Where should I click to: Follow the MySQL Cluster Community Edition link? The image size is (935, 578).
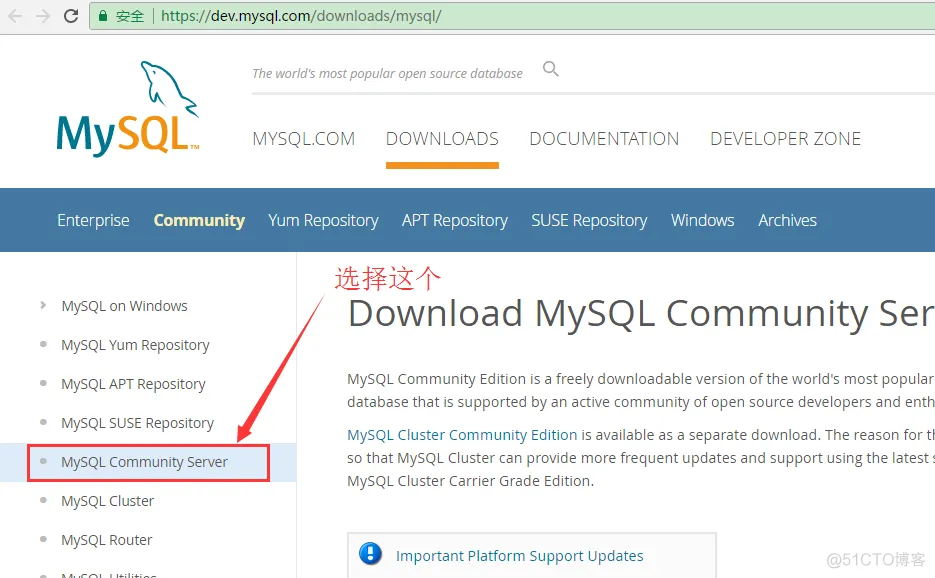tap(462, 435)
